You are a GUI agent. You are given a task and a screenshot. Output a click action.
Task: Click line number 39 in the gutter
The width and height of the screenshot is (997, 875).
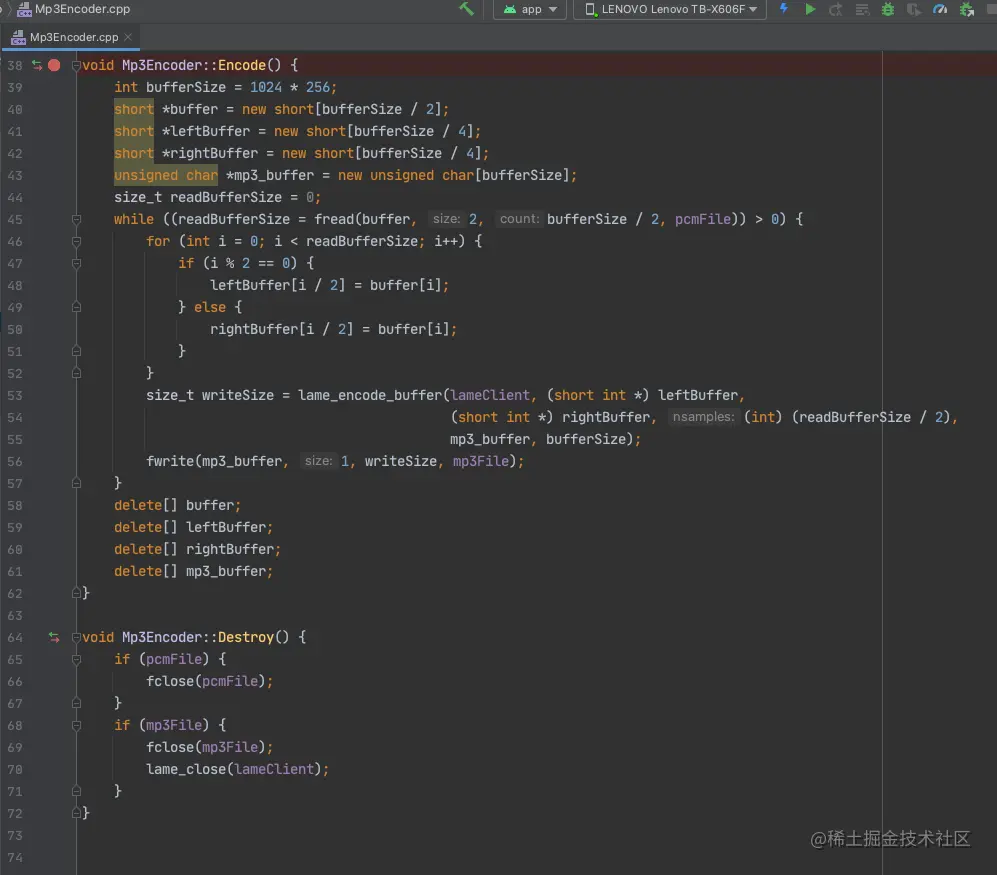15,87
